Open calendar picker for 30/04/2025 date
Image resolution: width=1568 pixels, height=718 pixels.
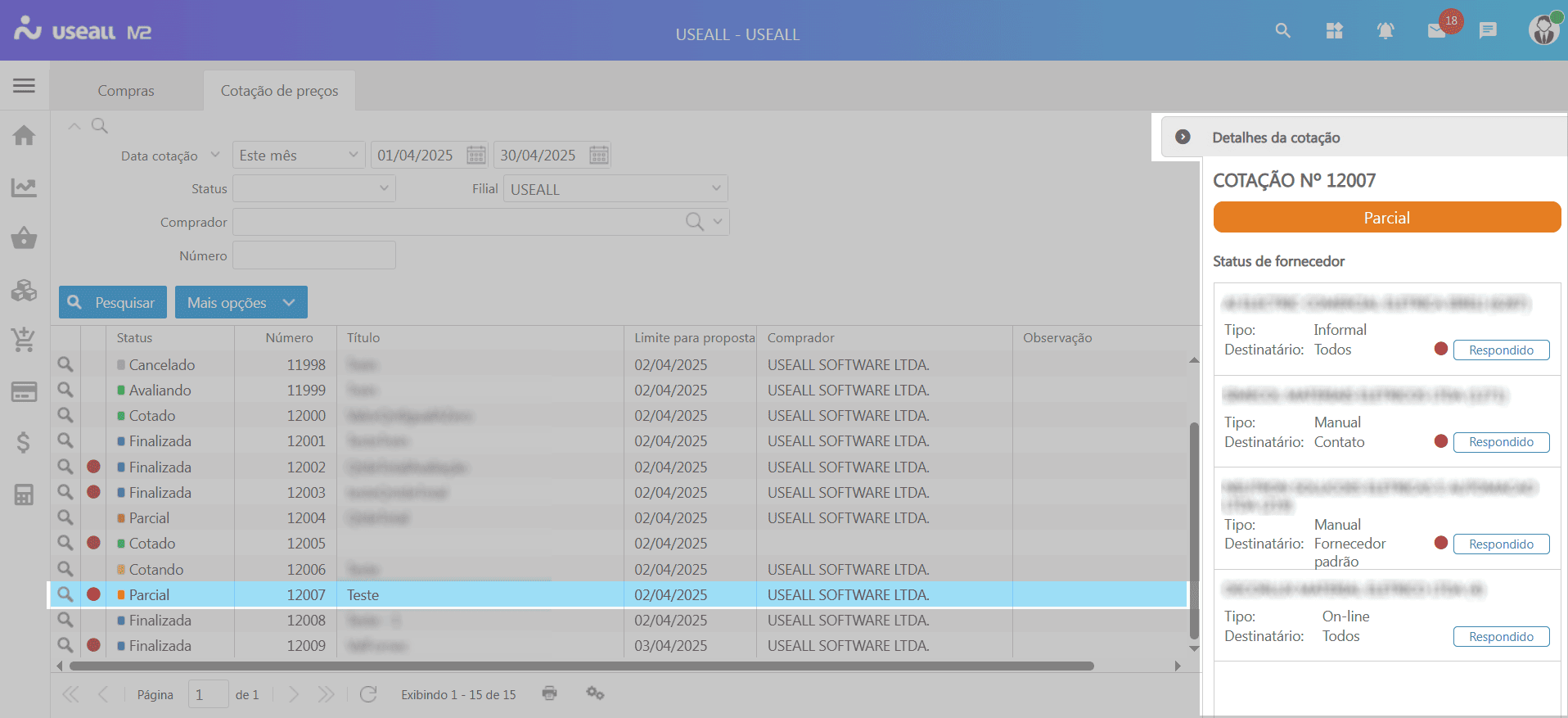coord(599,156)
